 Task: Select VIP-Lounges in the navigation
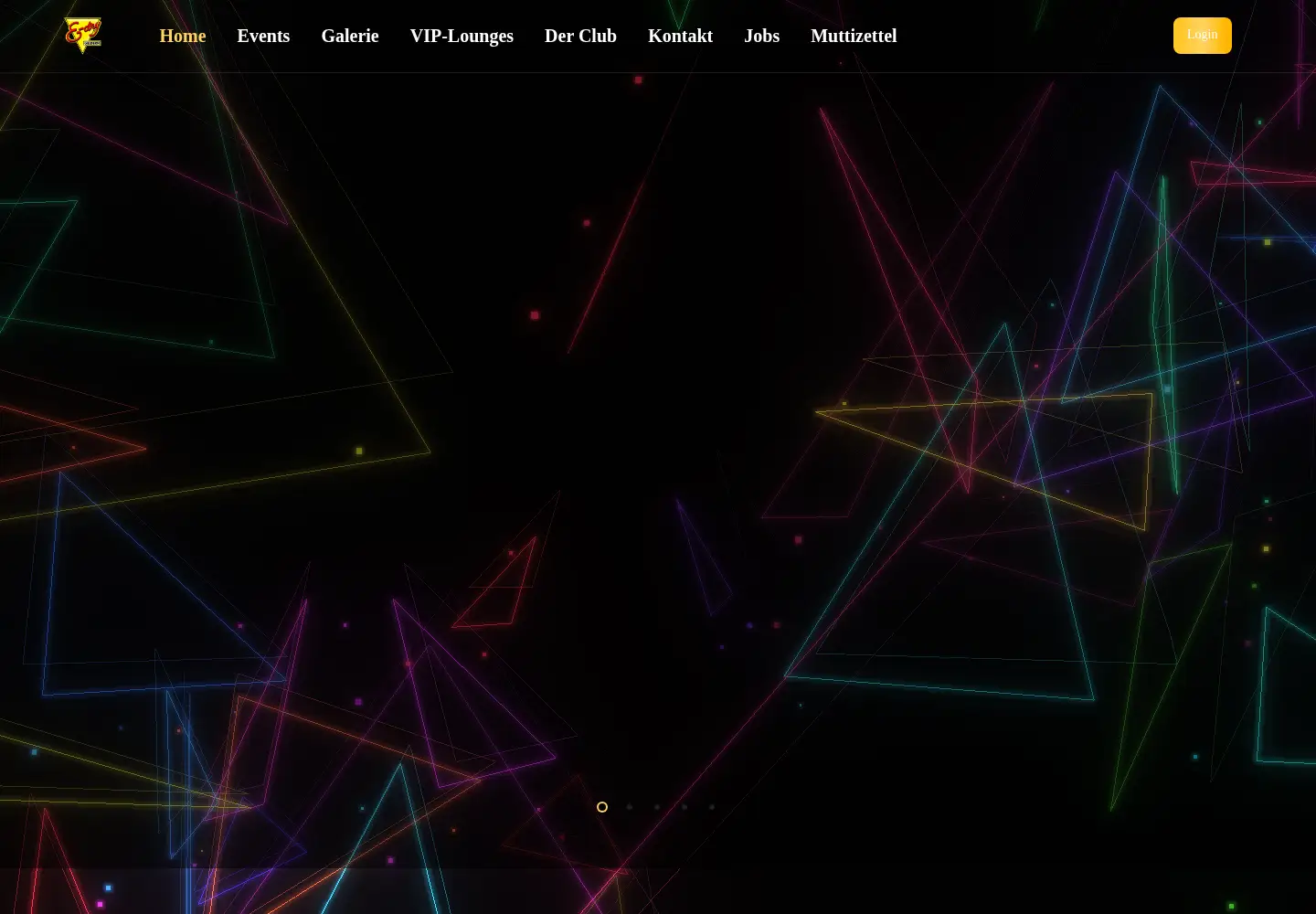pyautogui.click(x=462, y=36)
